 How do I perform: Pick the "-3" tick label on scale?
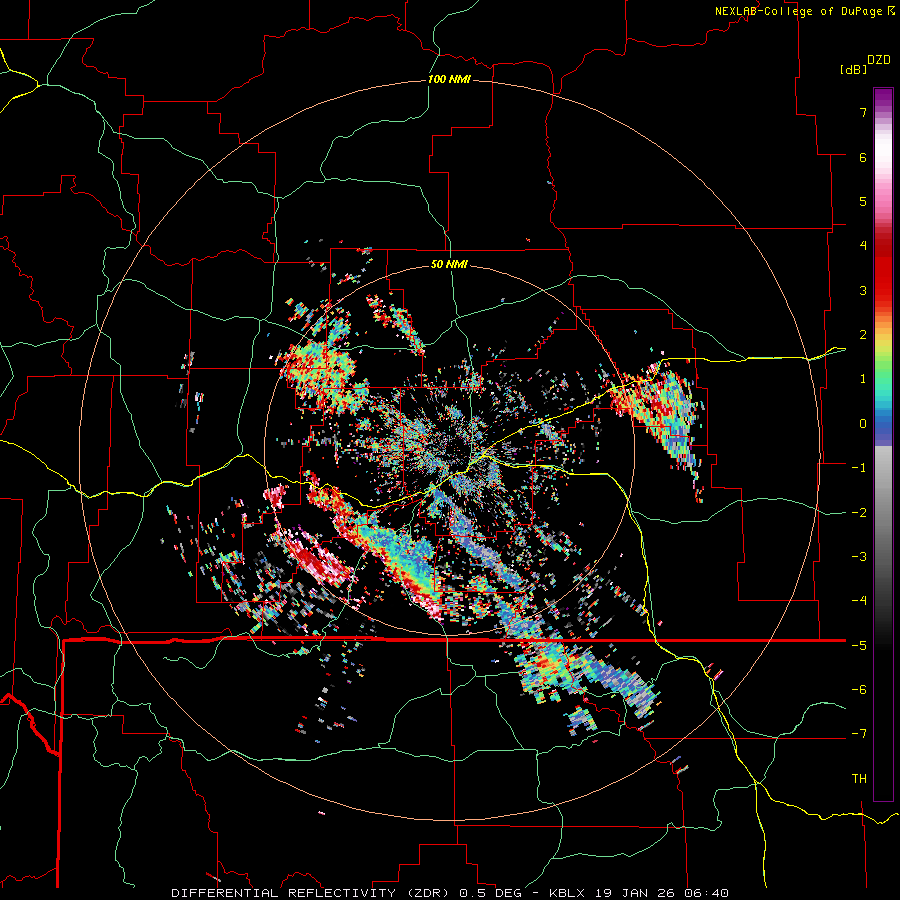(859, 557)
